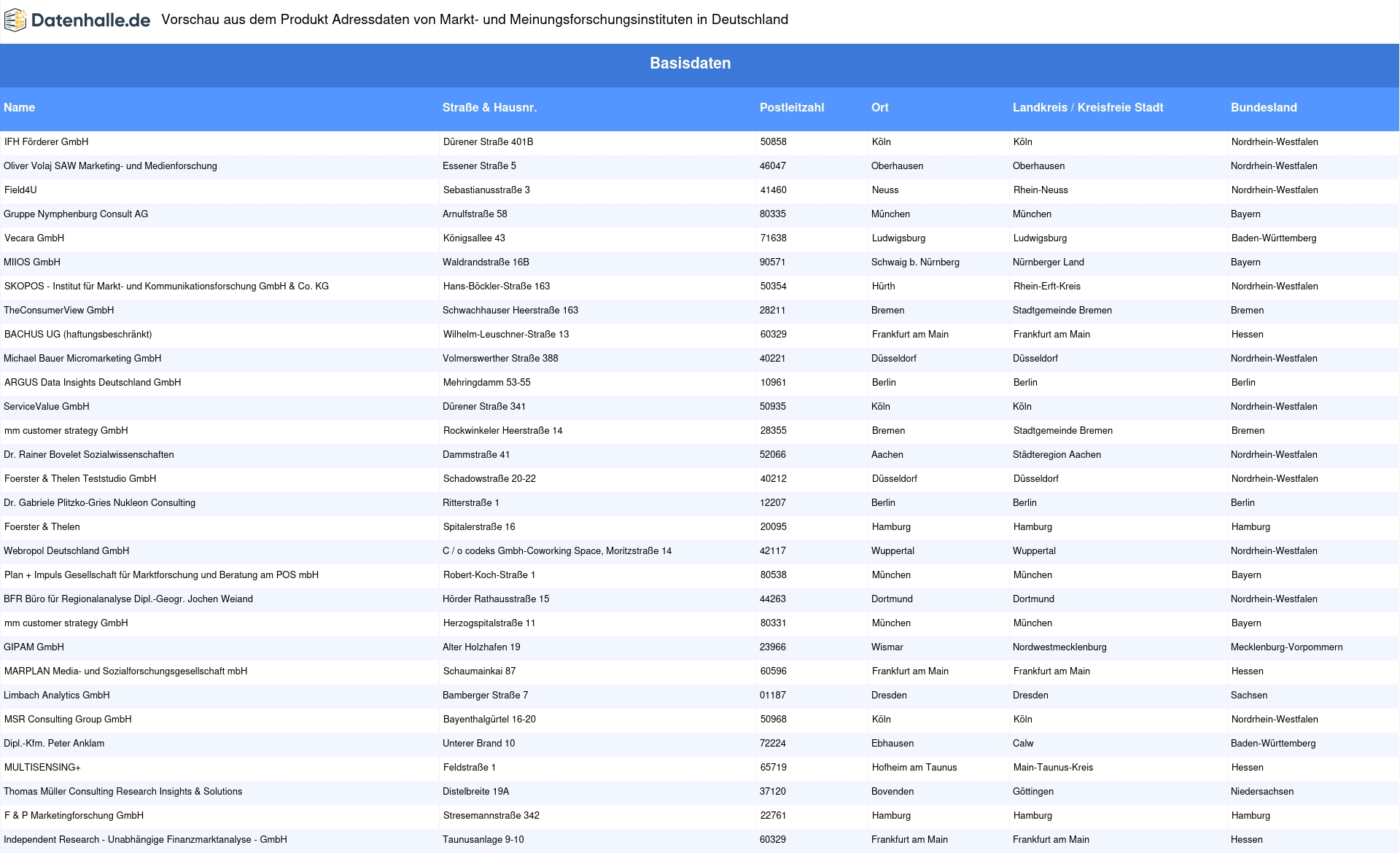The height and width of the screenshot is (853, 1400).
Task: Select the address Taunusanlage 9-10
Action: pos(483,840)
